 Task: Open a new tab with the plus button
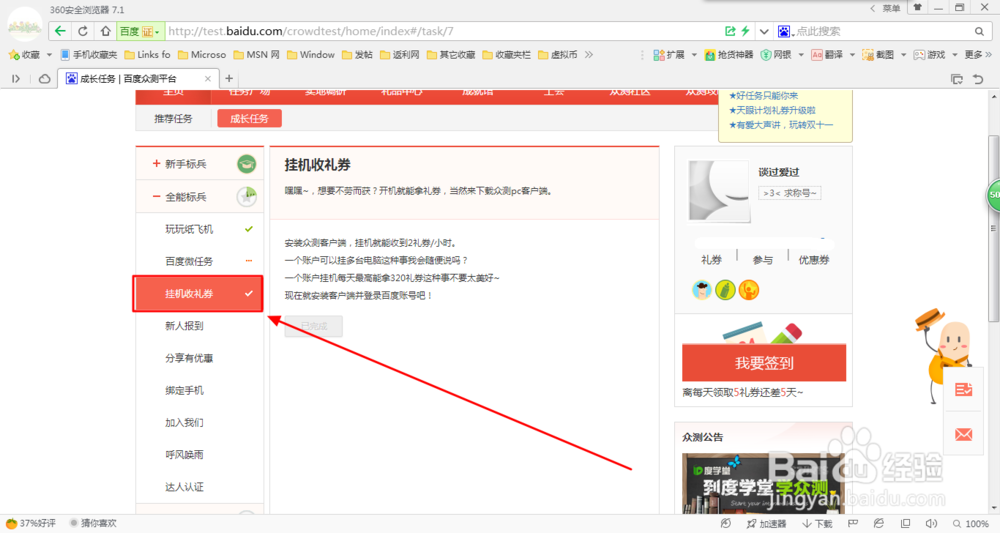coord(229,78)
